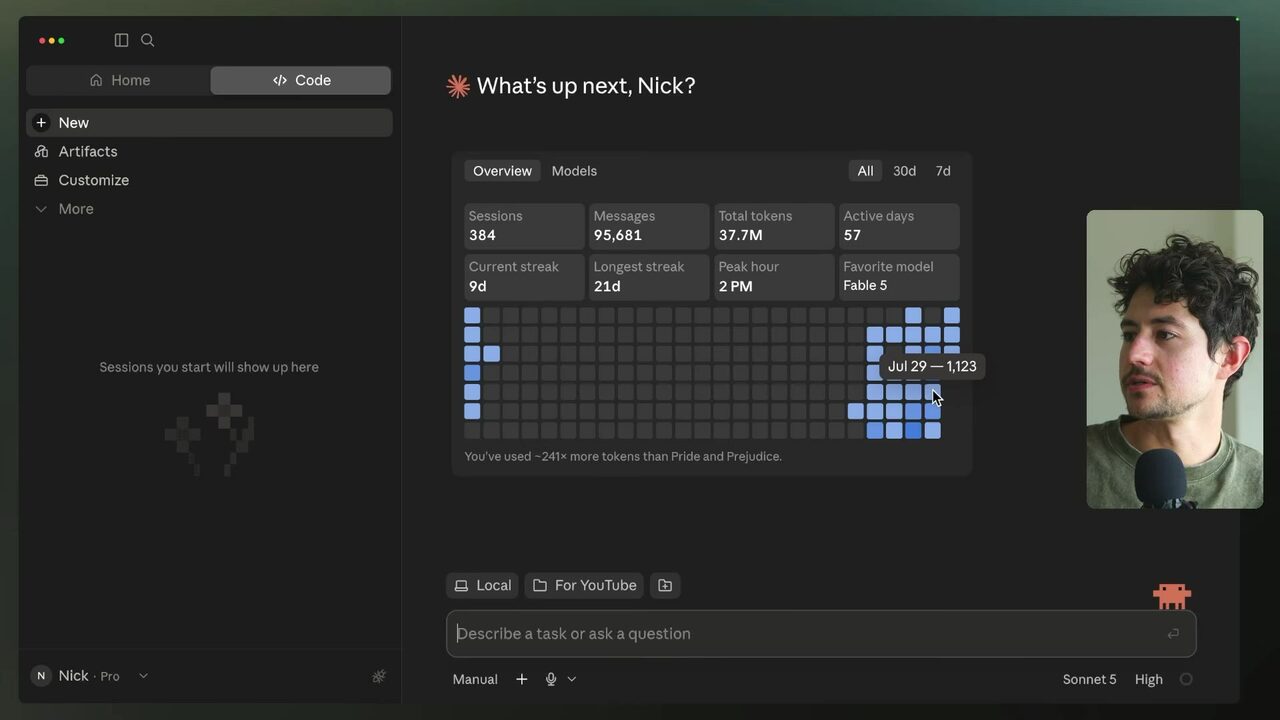
Task: Change the High effort level
Action: click(x=1148, y=679)
